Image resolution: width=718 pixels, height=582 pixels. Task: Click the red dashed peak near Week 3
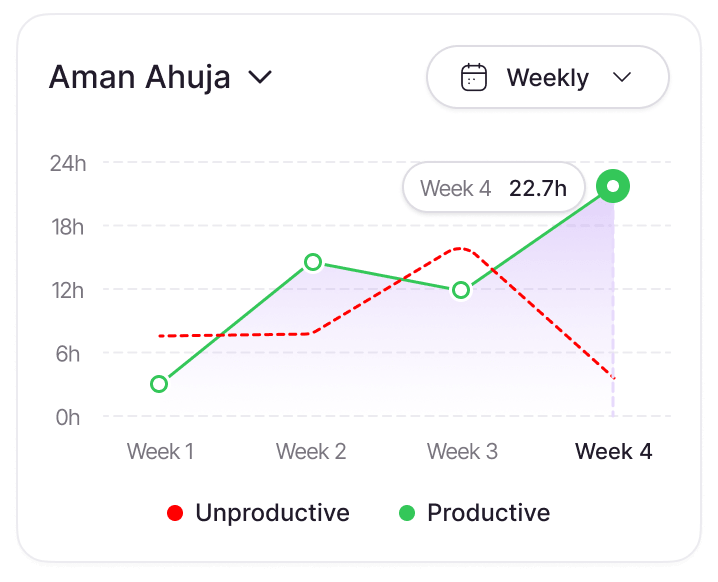click(x=461, y=249)
